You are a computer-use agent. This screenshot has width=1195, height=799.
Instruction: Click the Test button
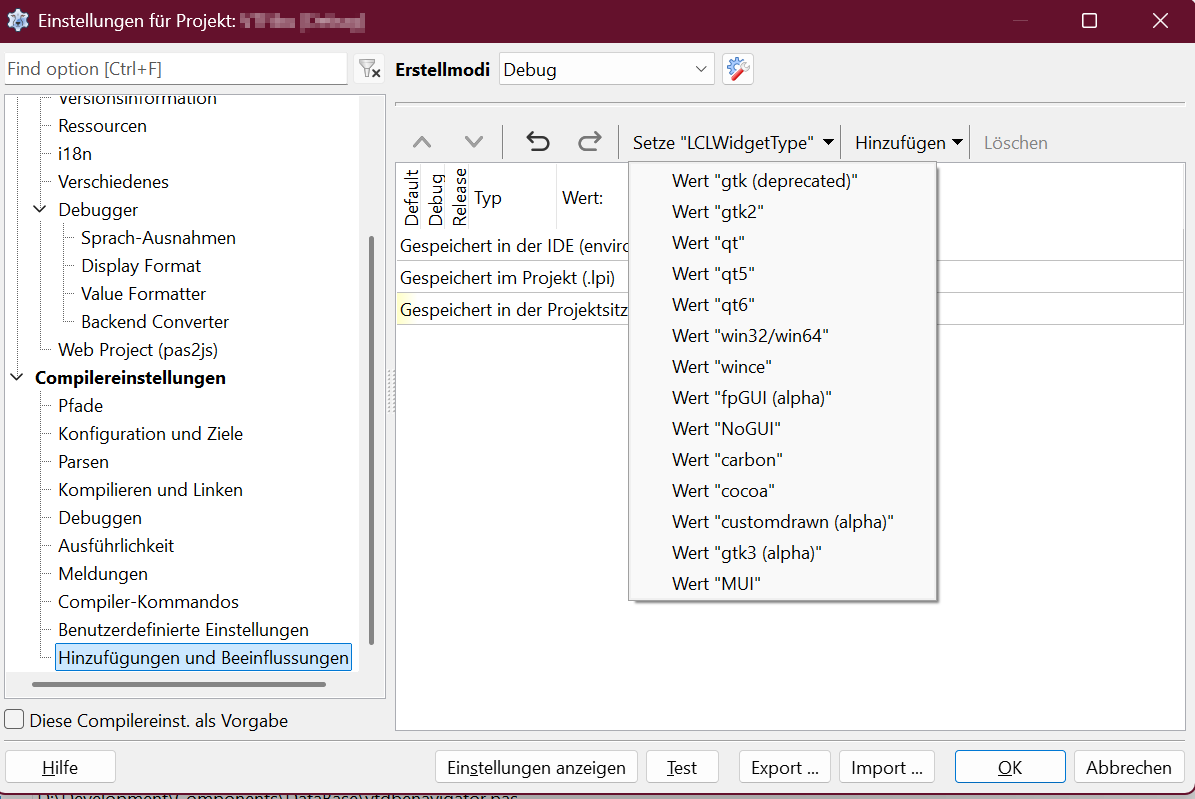(x=682, y=767)
